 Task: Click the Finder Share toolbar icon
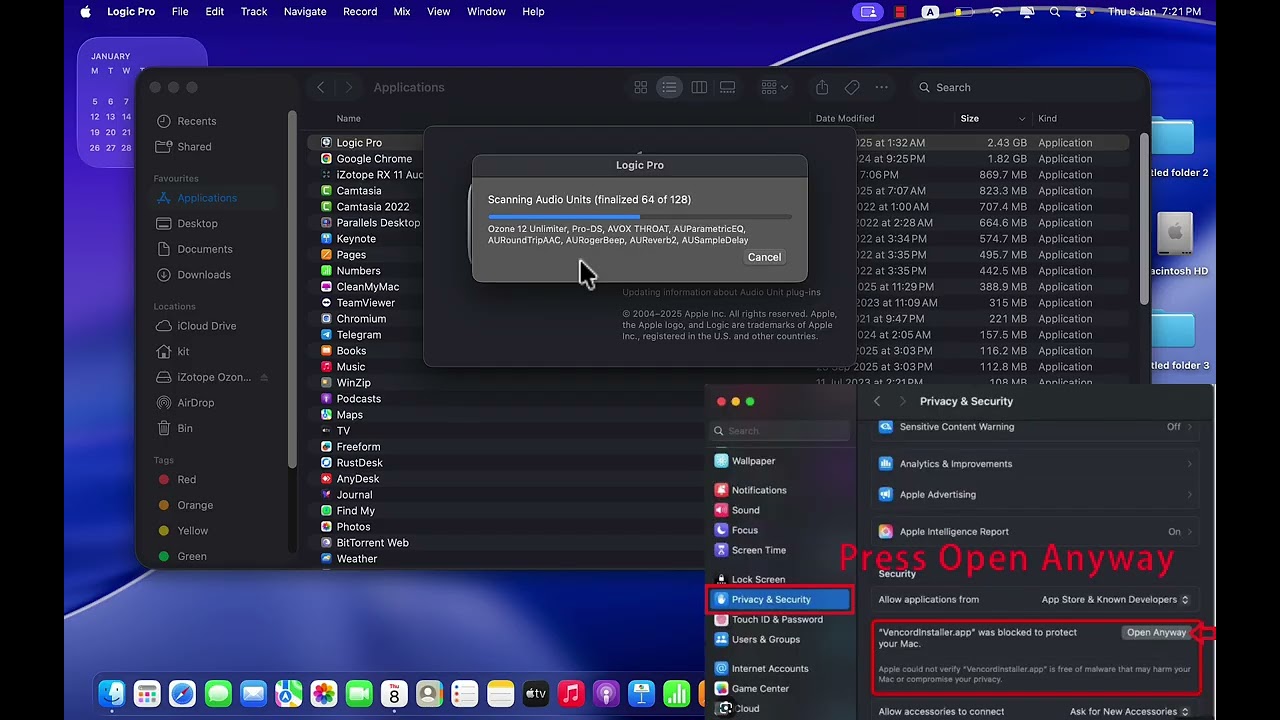(x=822, y=88)
